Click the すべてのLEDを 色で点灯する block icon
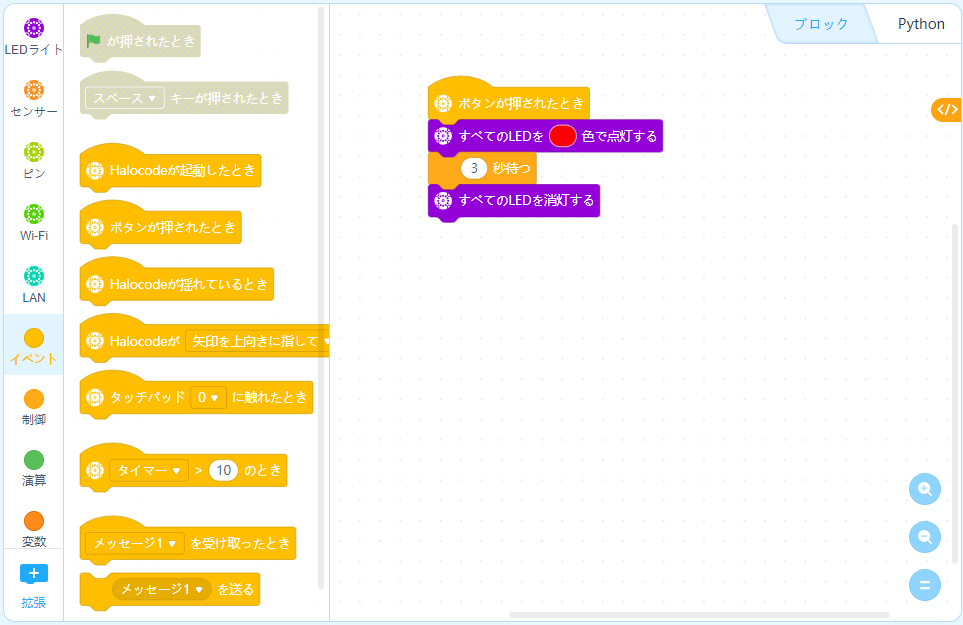This screenshot has height=625, width=963. click(443, 136)
